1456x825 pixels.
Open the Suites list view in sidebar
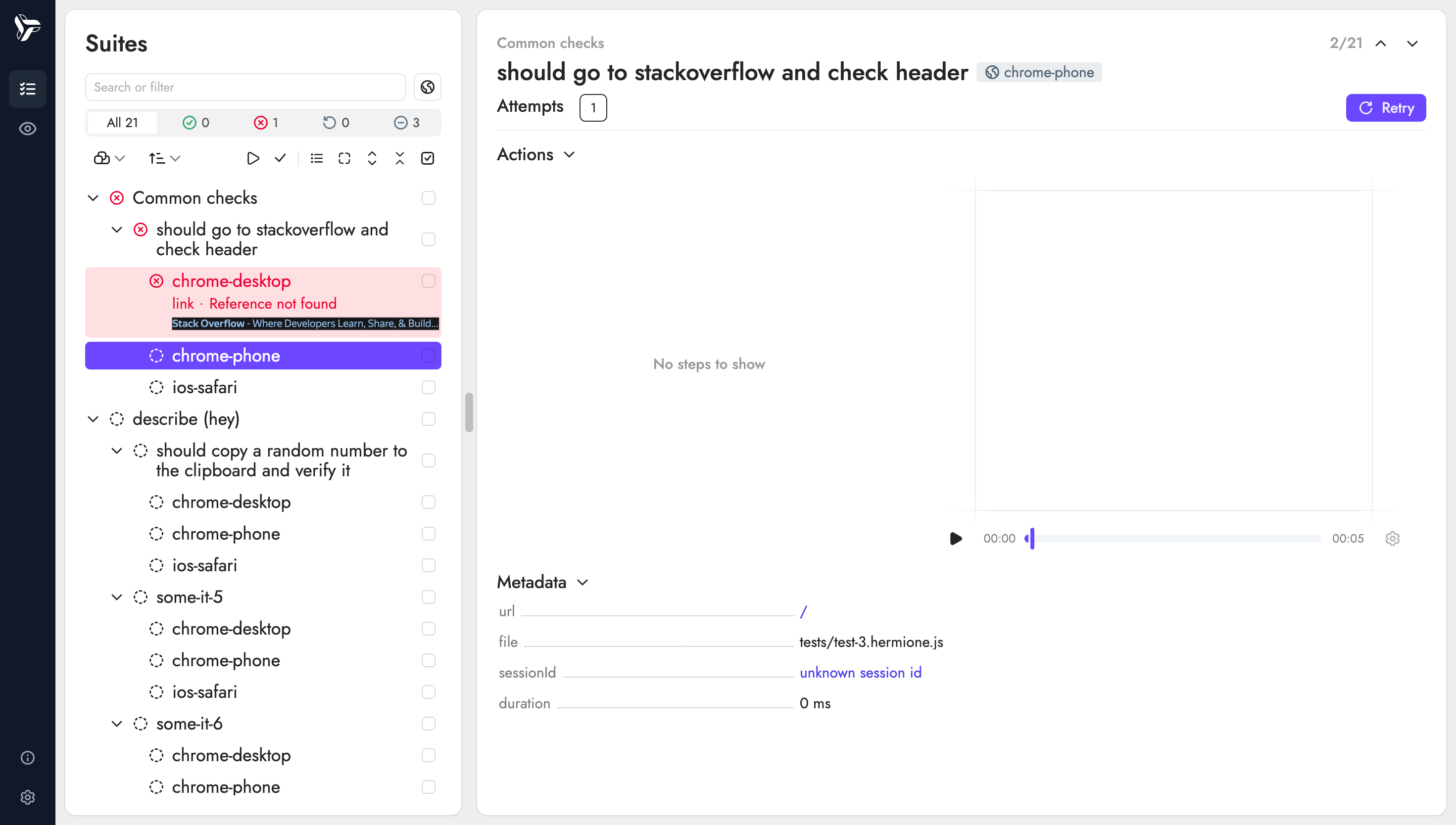point(27,89)
